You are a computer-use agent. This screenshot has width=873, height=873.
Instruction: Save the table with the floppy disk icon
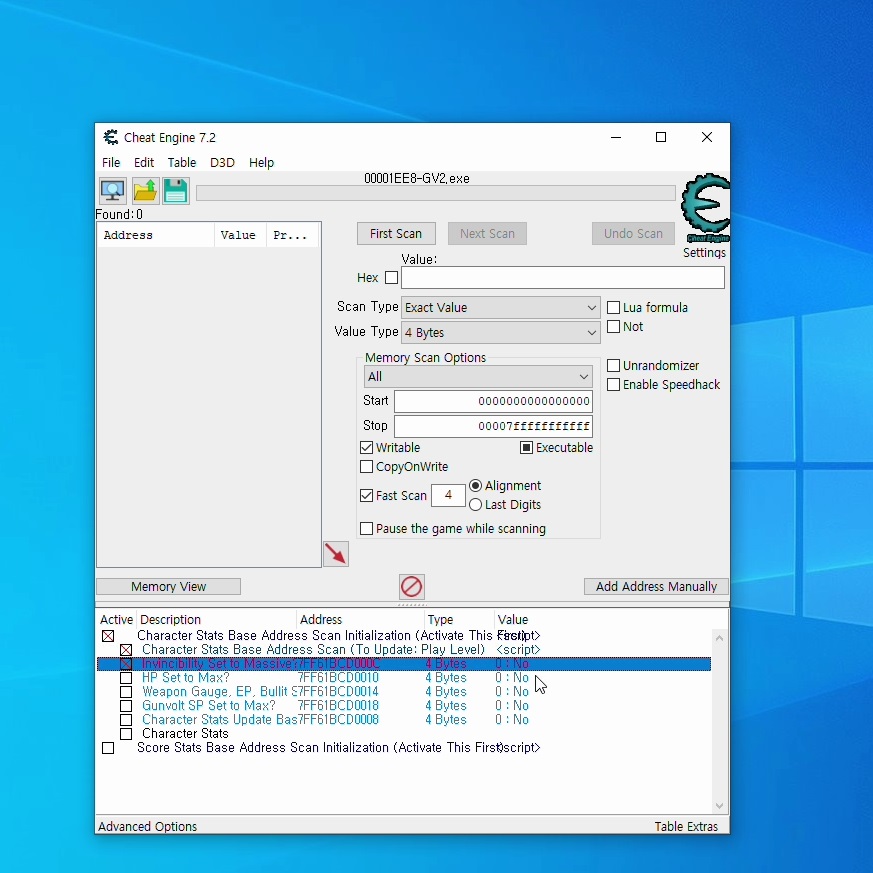point(176,191)
